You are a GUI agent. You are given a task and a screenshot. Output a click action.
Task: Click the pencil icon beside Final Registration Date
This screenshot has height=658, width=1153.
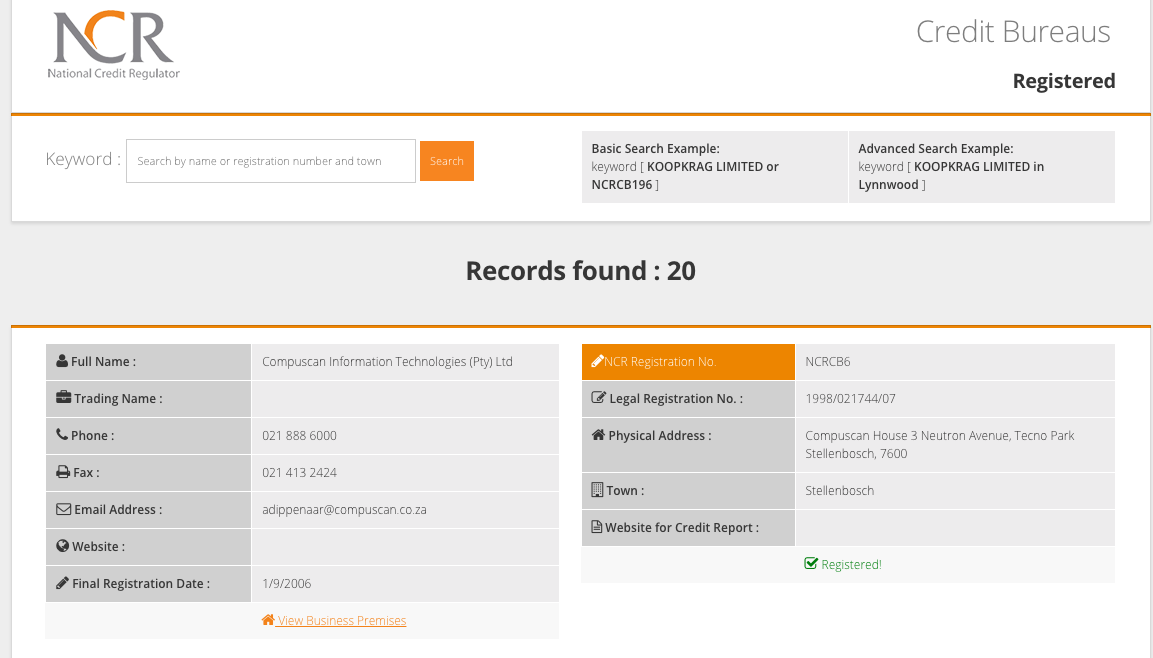63,583
